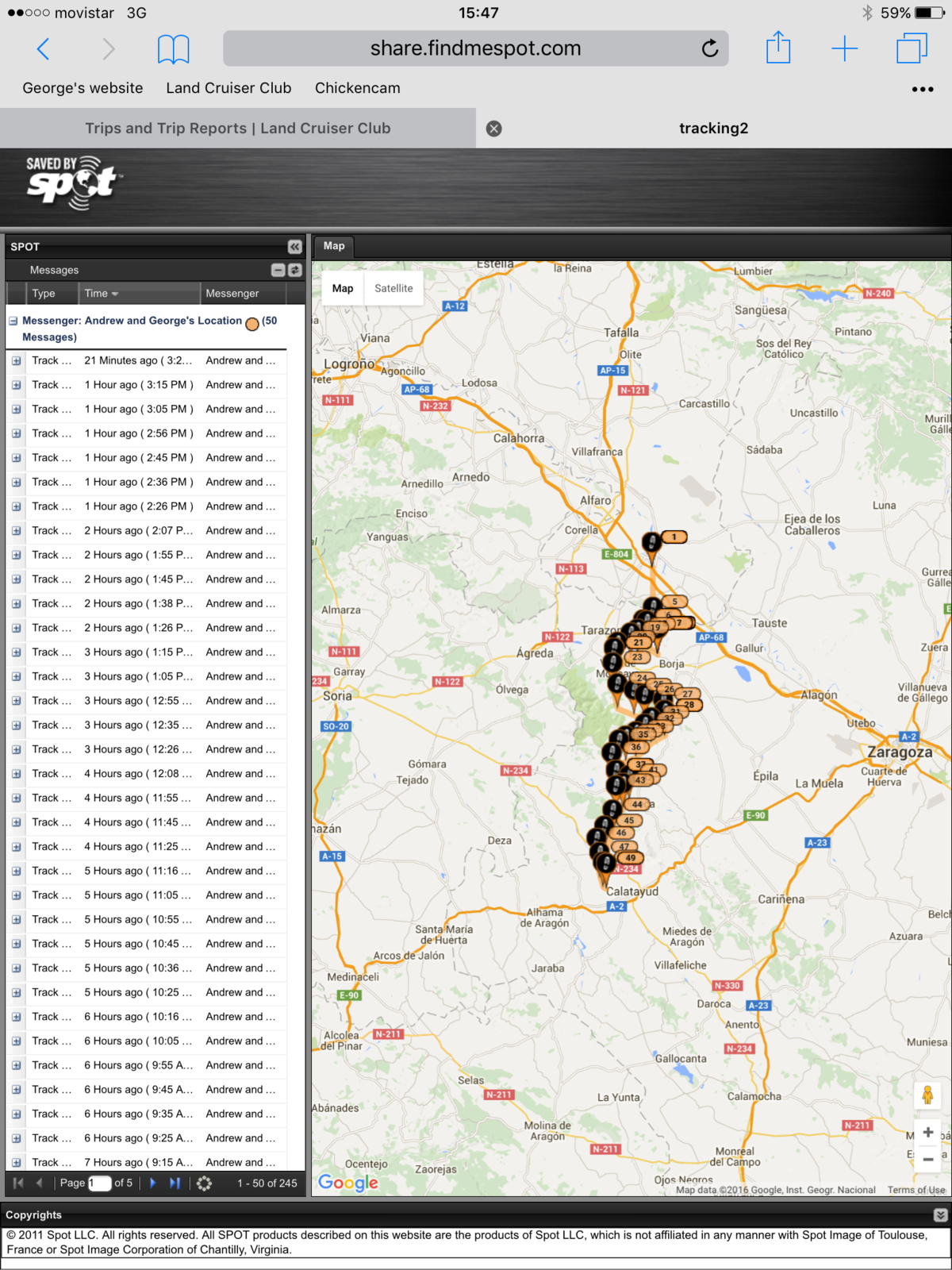Click the pager refresh spinner icon
The image size is (952, 1270).
coord(204,1183)
